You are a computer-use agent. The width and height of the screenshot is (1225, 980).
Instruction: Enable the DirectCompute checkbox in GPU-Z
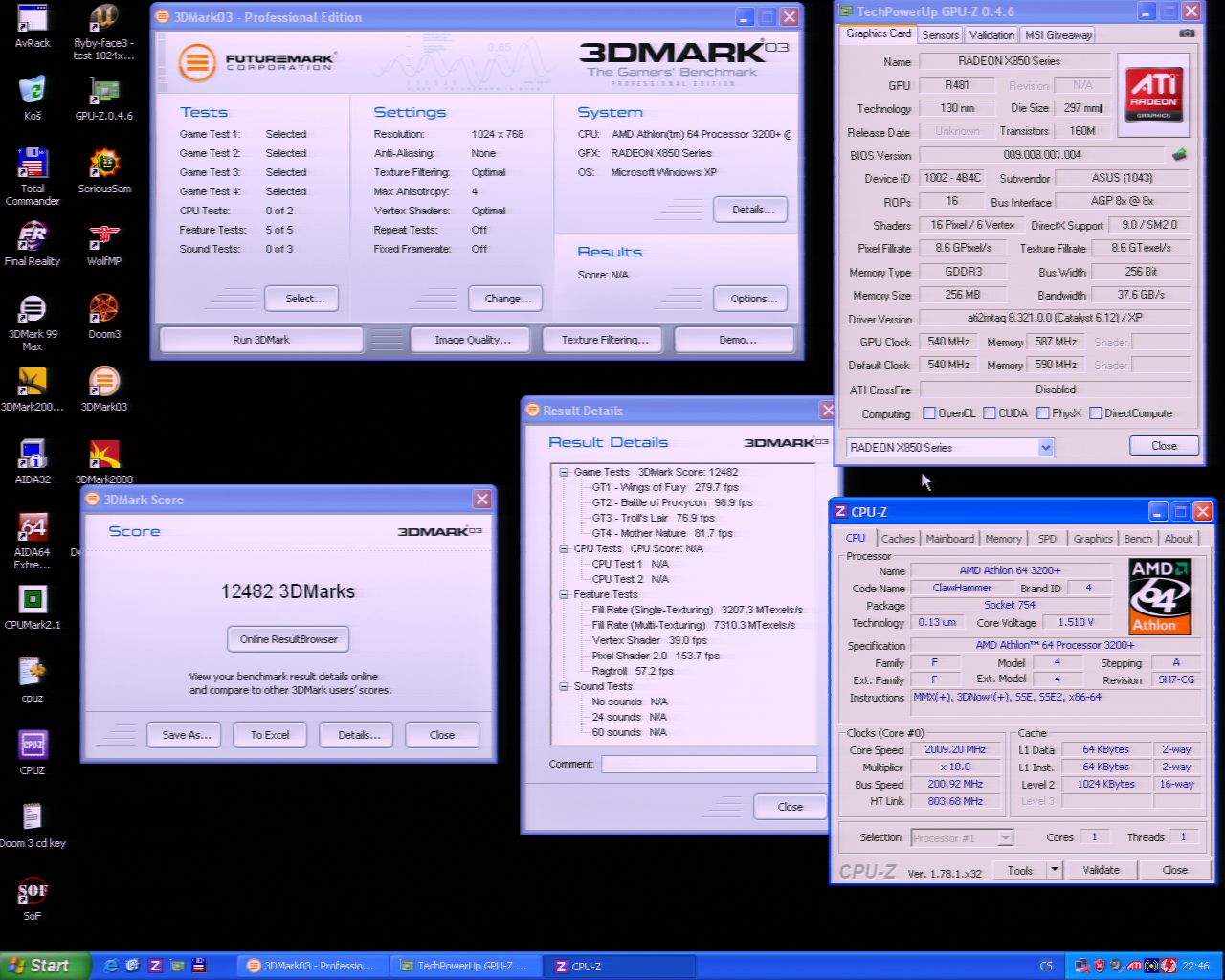click(1096, 413)
